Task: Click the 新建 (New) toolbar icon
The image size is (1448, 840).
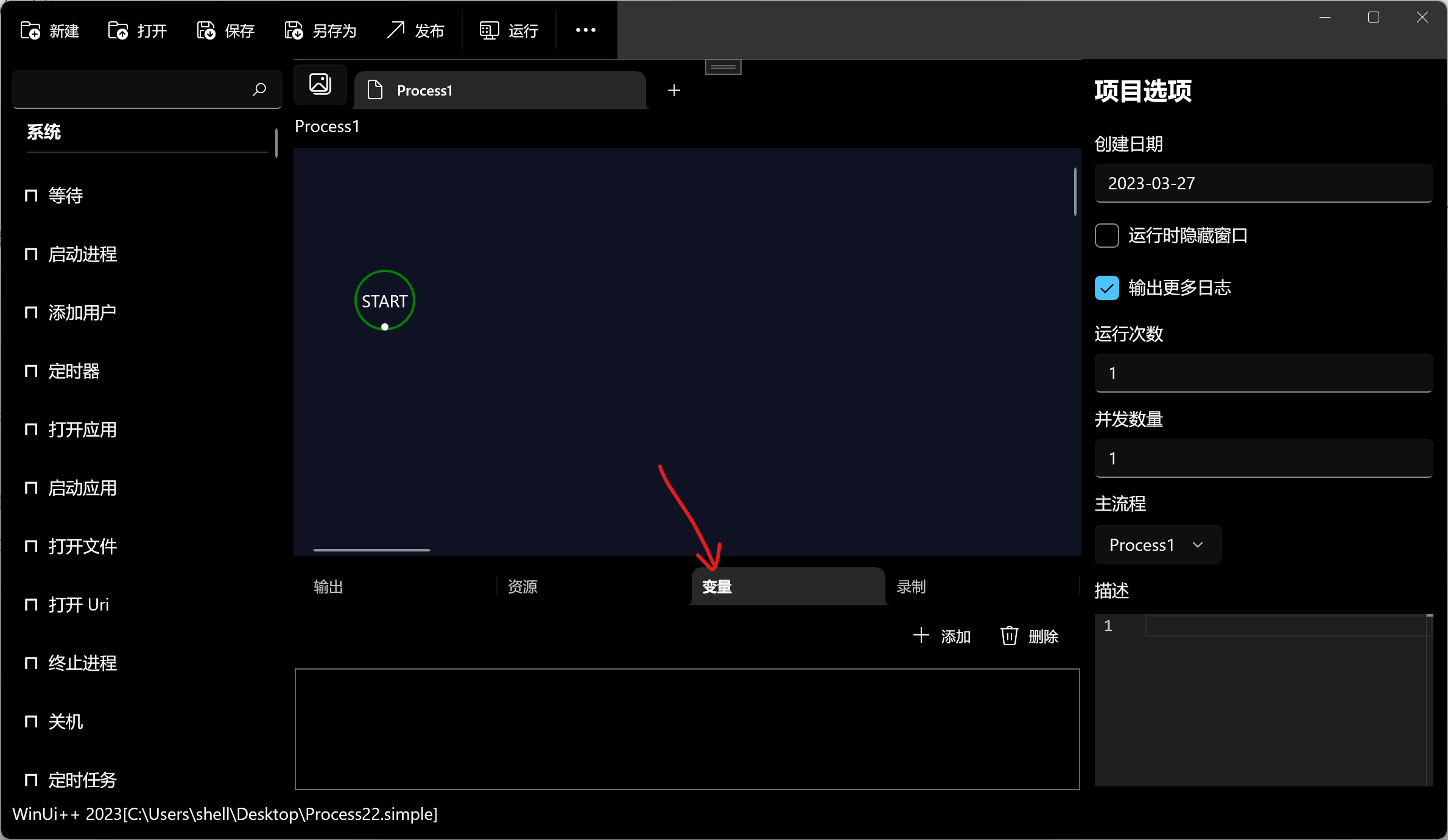Action: coord(30,30)
